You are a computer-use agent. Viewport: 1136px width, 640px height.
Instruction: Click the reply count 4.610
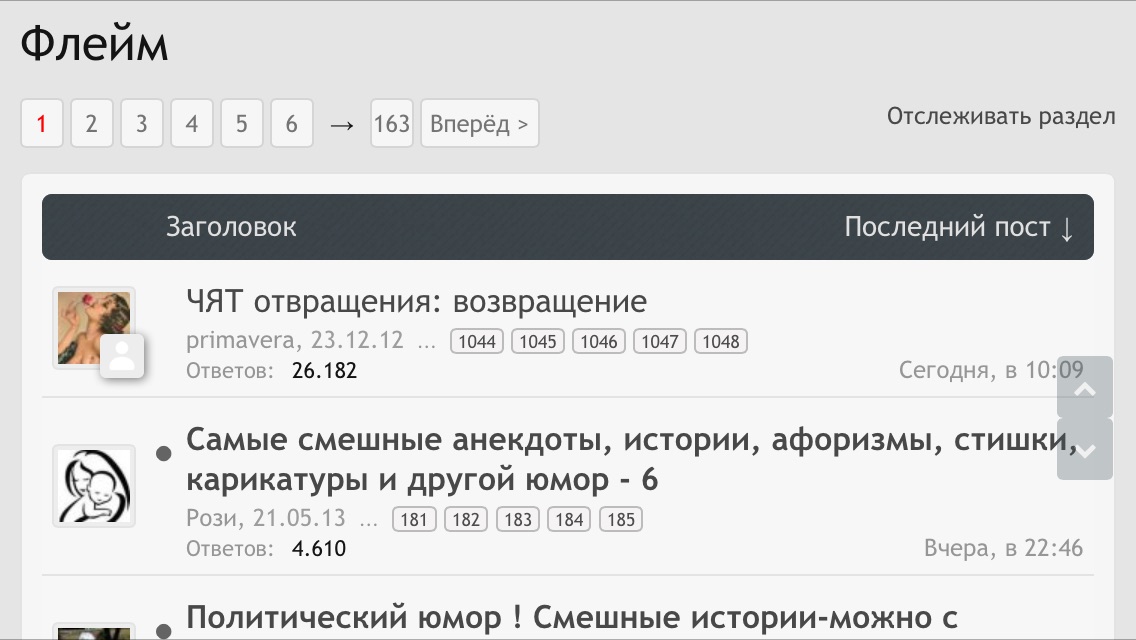[319, 549]
